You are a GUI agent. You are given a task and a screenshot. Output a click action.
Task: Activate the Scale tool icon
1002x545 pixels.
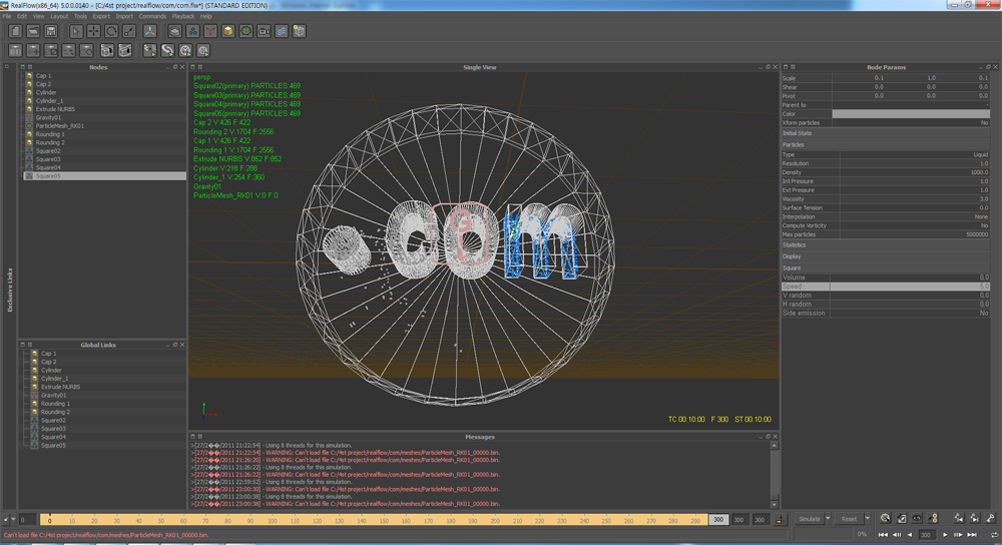[129, 31]
